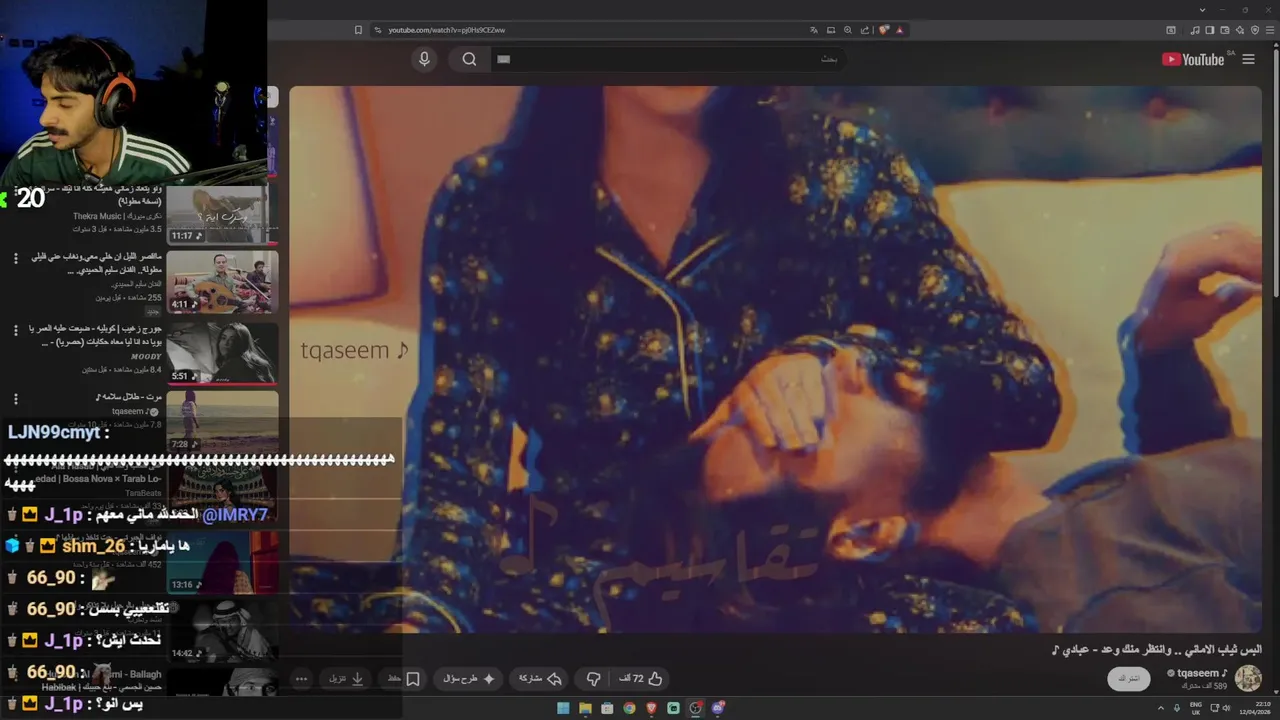Open the on-screen keyboard icon in search box
This screenshot has height=720, width=1280.
click(504, 59)
